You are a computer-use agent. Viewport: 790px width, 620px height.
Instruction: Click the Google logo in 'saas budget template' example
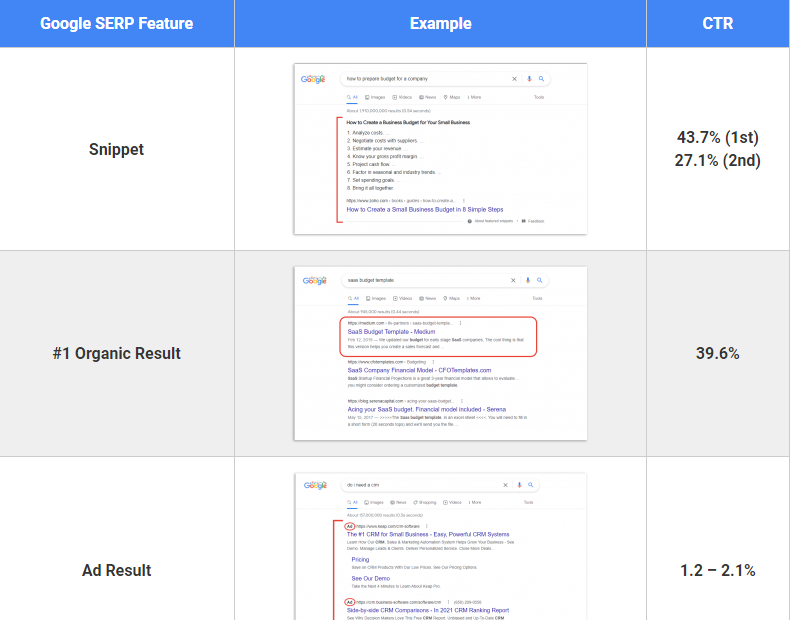pyautogui.click(x=315, y=281)
